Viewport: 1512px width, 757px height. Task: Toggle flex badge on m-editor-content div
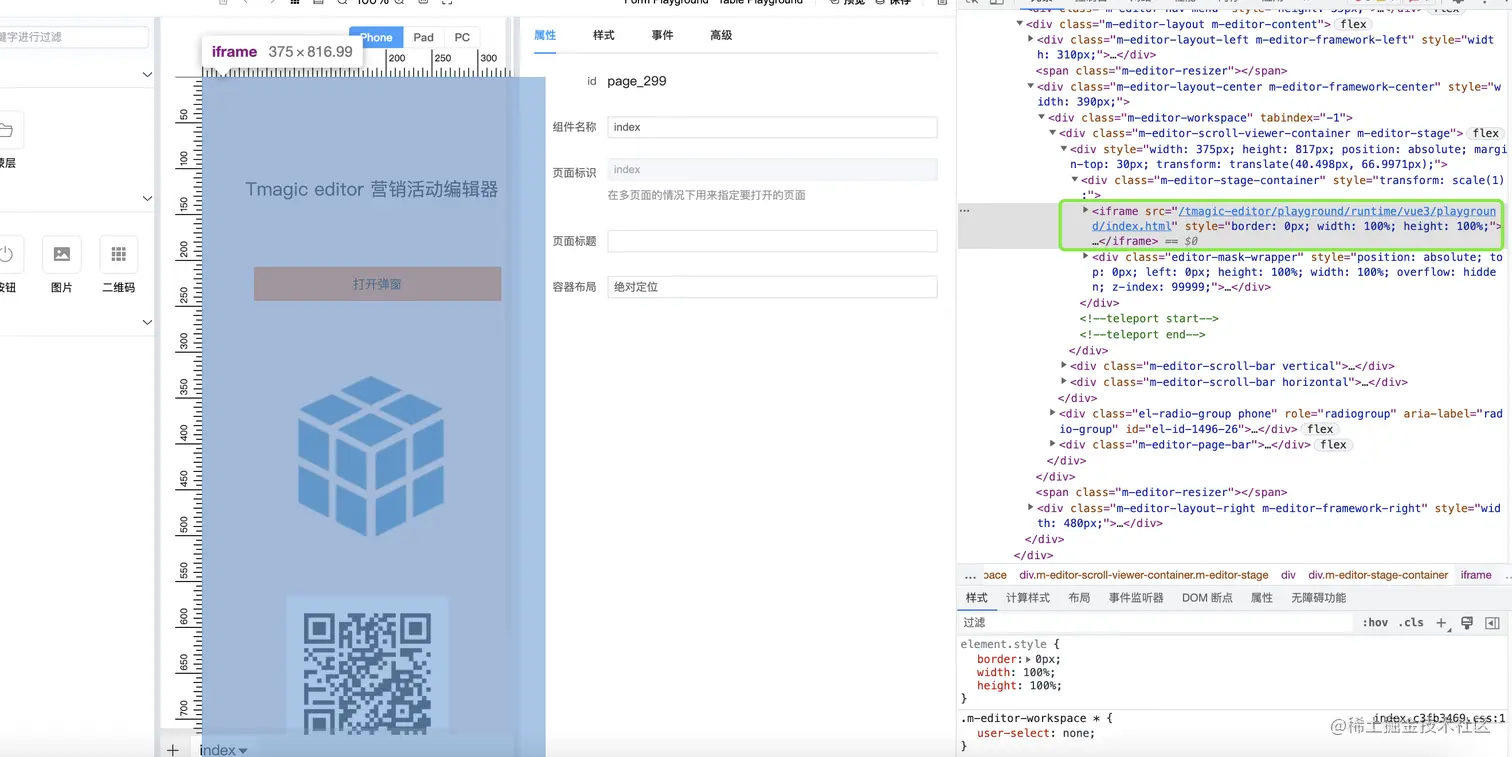coord(1354,24)
